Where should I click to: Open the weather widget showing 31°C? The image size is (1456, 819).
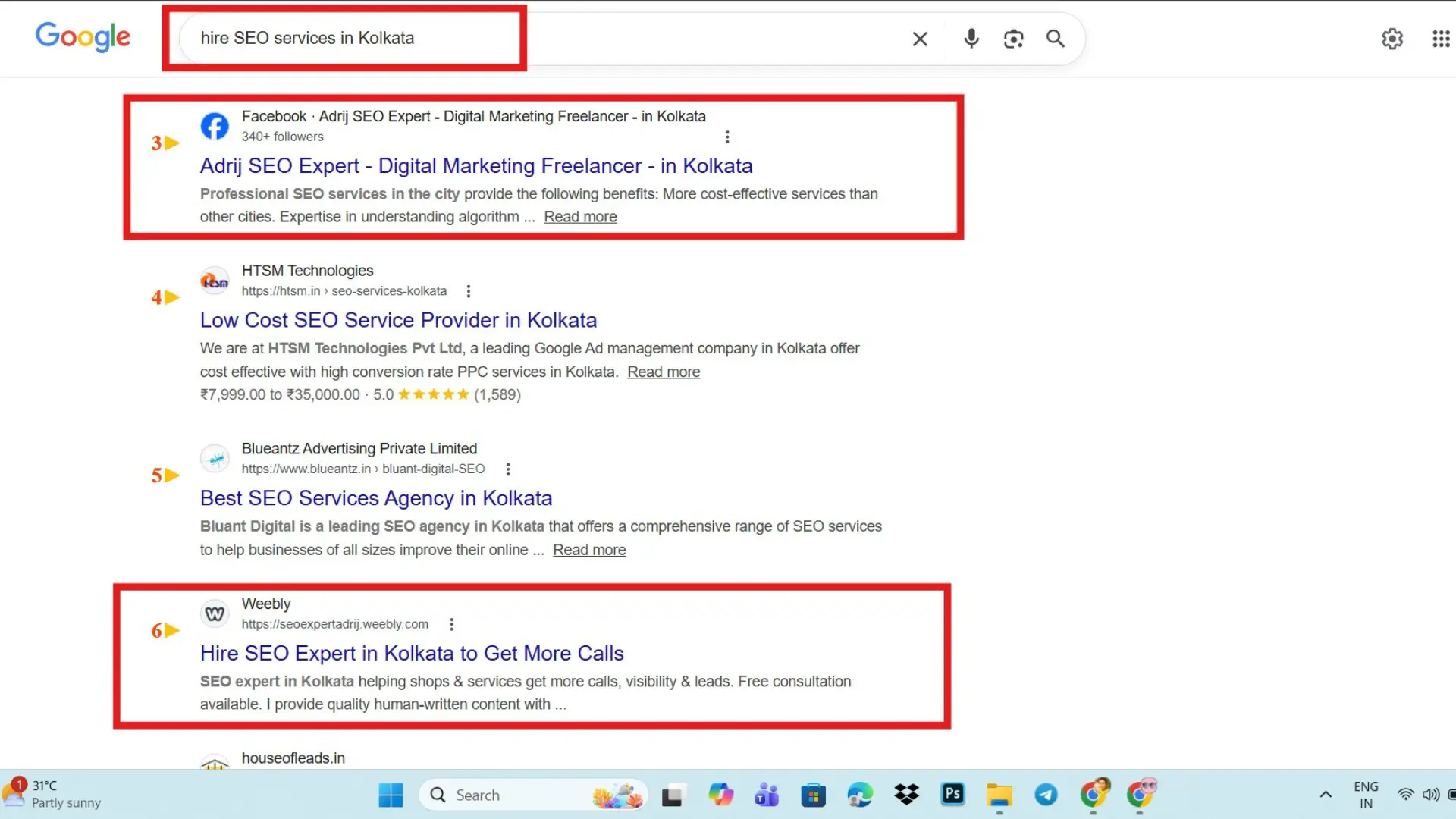point(53,794)
